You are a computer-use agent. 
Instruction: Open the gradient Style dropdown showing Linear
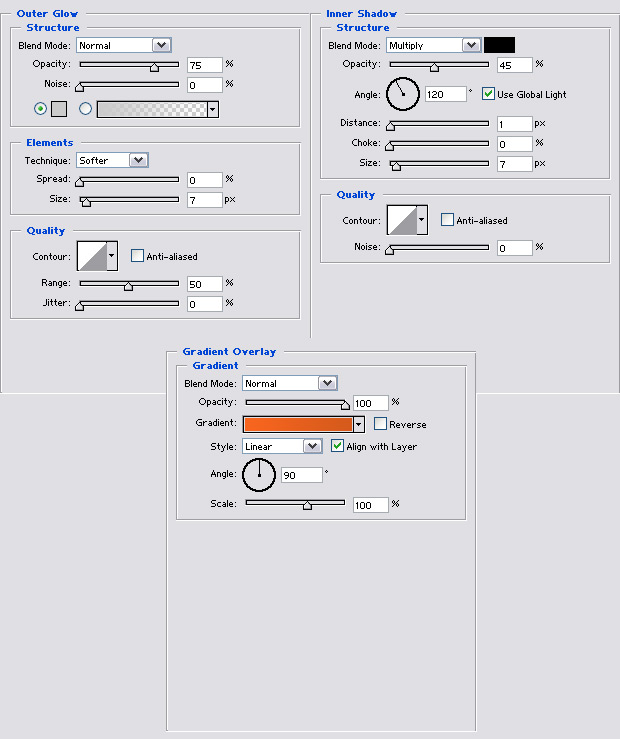pos(312,446)
